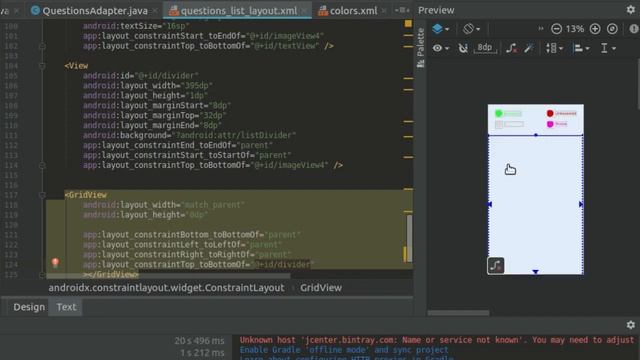This screenshot has width=640, height=360.
Task: Close the questions_list_layout.xml tab
Action: (304, 11)
